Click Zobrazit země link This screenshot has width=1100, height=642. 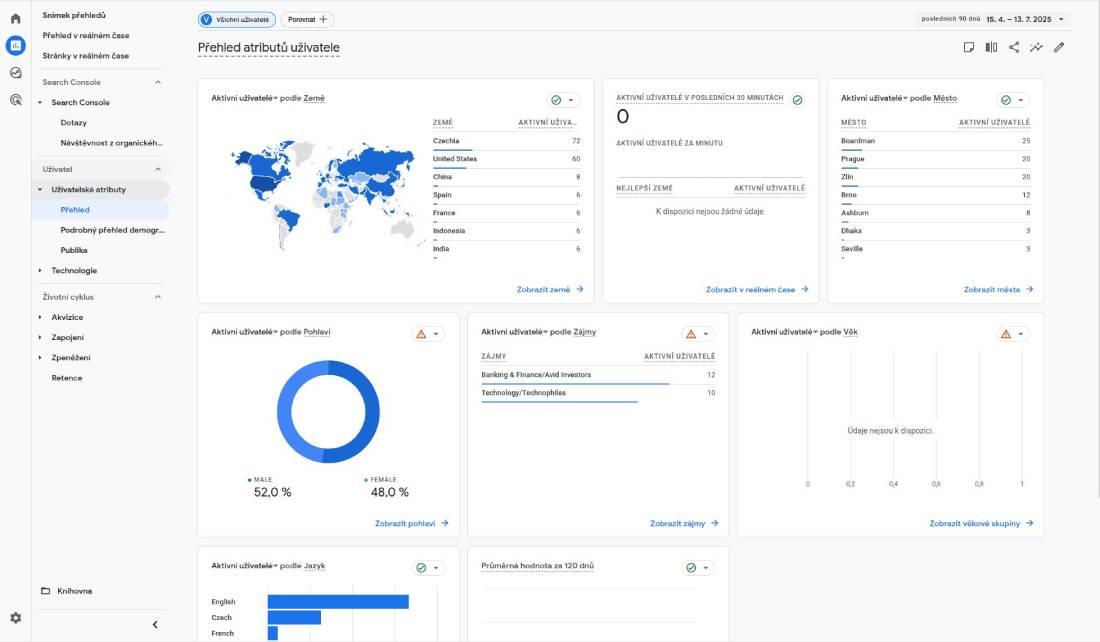click(x=549, y=290)
